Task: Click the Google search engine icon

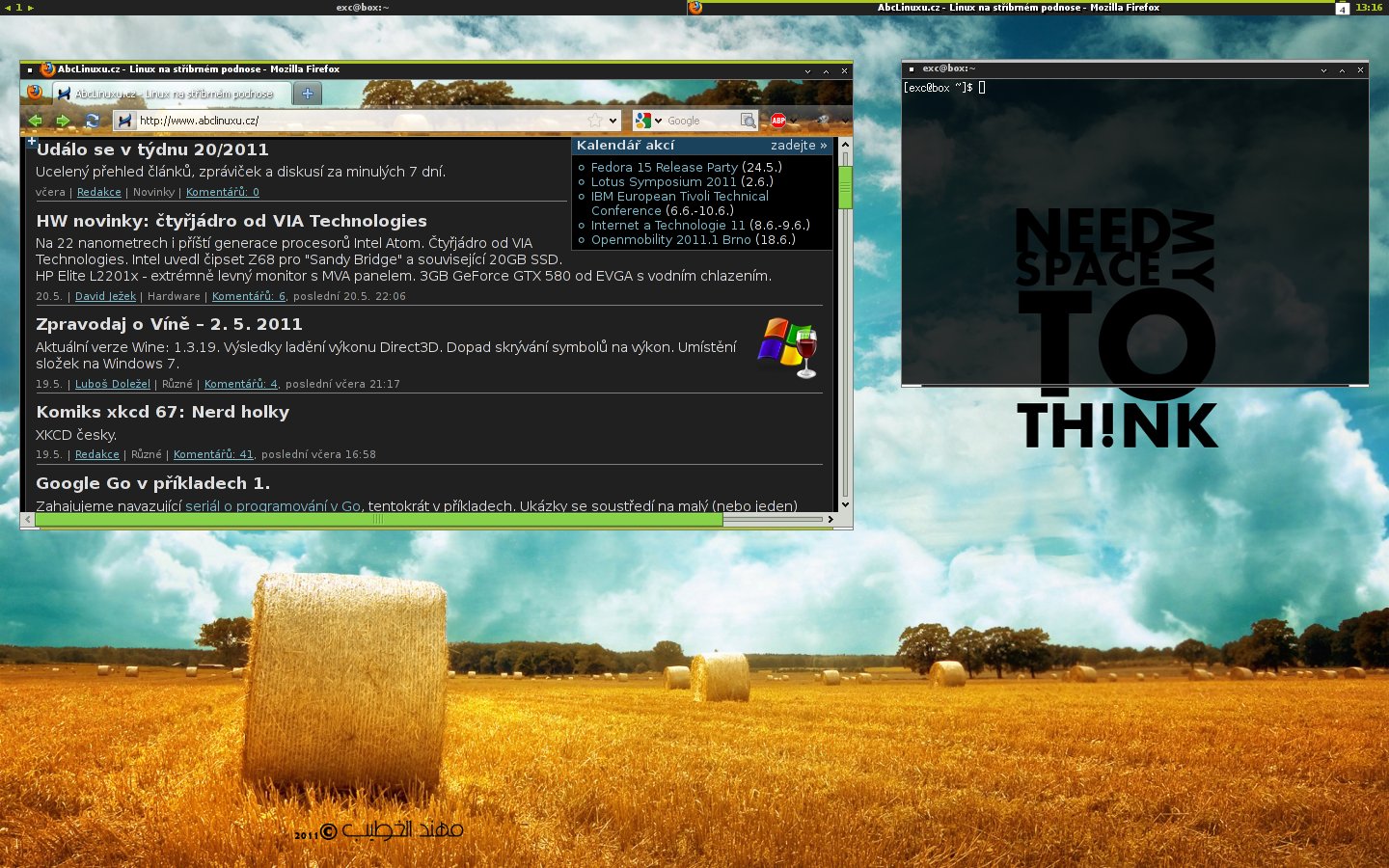Action: (x=643, y=121)
